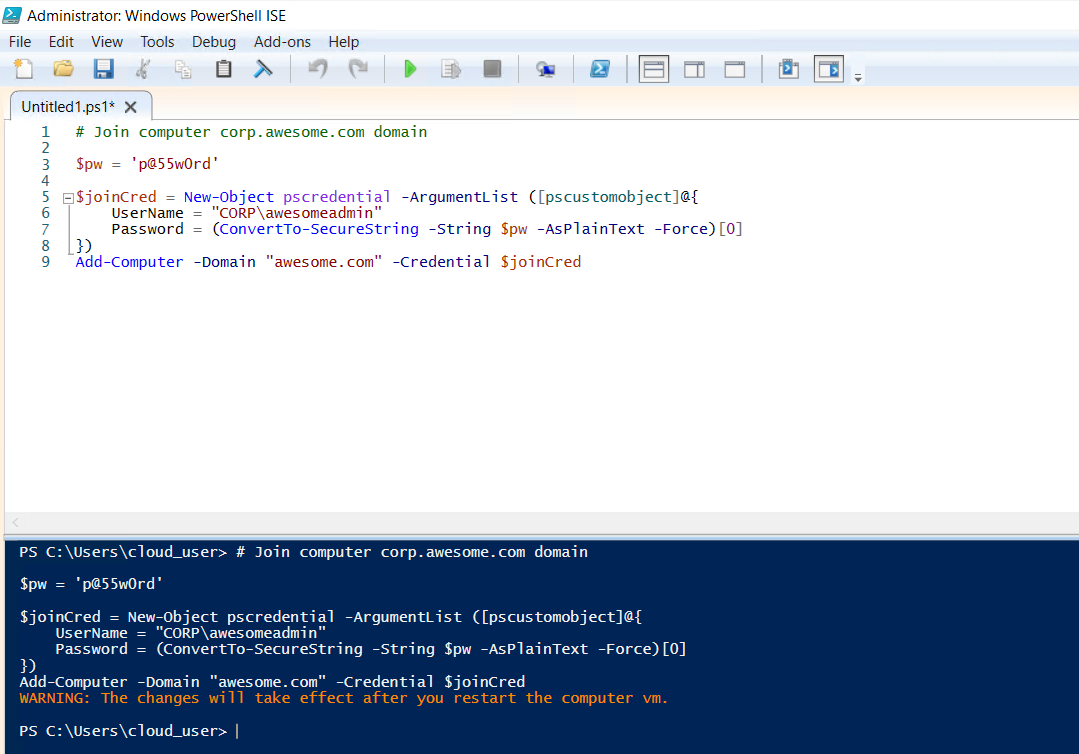The width and height of the screenshot is (1079, 754).
Task: Toggle the Command Add-on pane
Action: (x=829, y=69)
